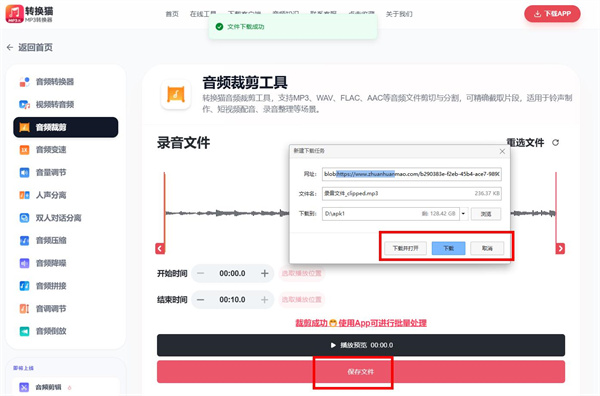
Task: Decrease 开始时间 with the minus button
Action: pyautogui.click(x=201, y=274)
